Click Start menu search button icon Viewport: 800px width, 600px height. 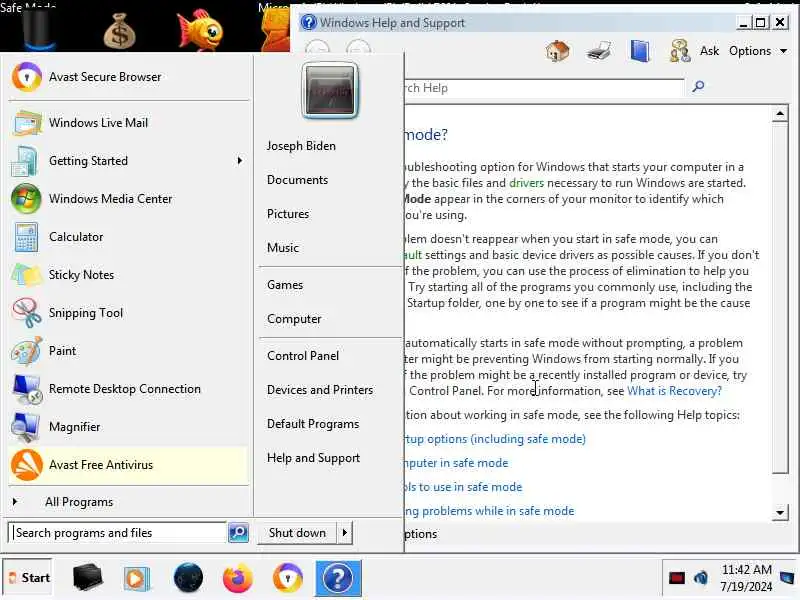238,533
